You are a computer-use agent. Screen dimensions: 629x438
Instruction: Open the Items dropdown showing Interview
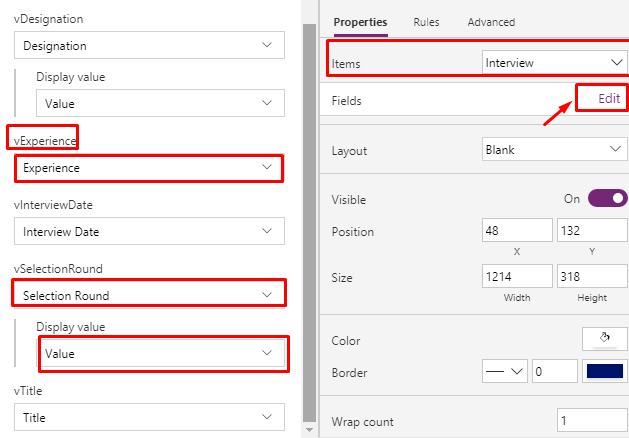pyautogui.click(x=555, y=63)
